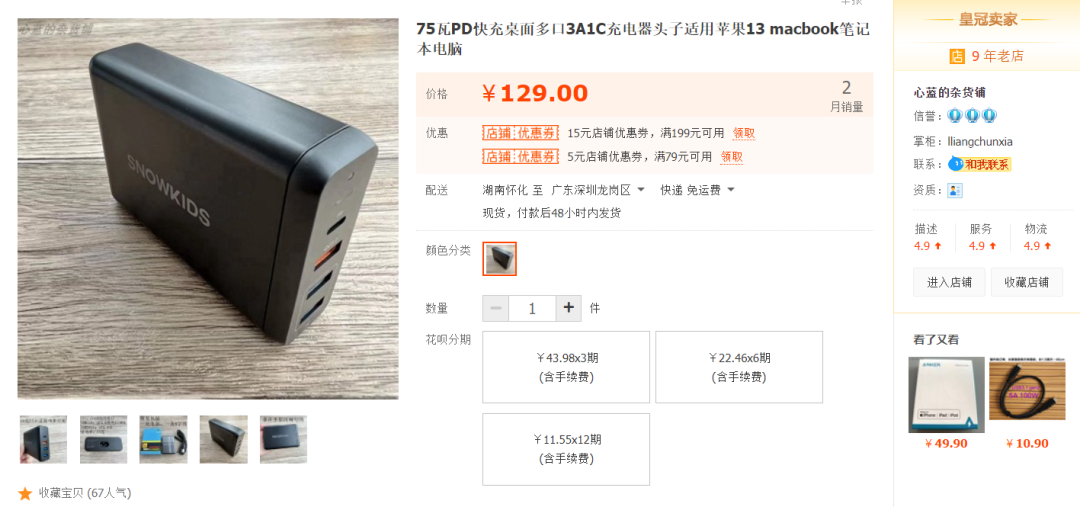Edit the quantity input field
This screenshot has height=507, width=1080.
point(532,308)
